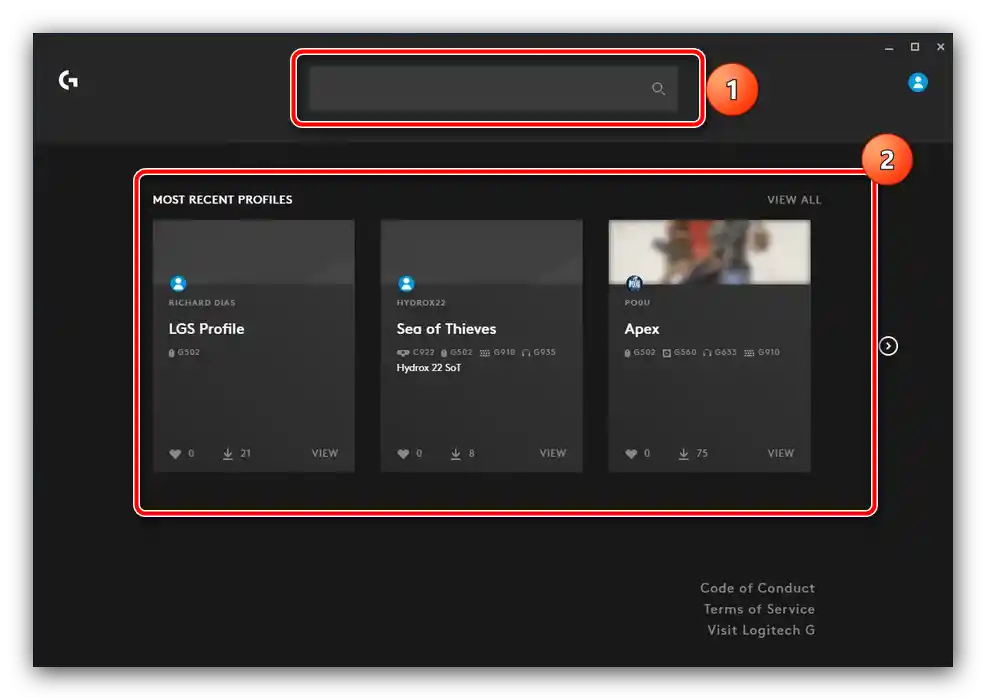Click G633 headset on Apex card
This screenshot has height=700, width=986.
(719, 352)
